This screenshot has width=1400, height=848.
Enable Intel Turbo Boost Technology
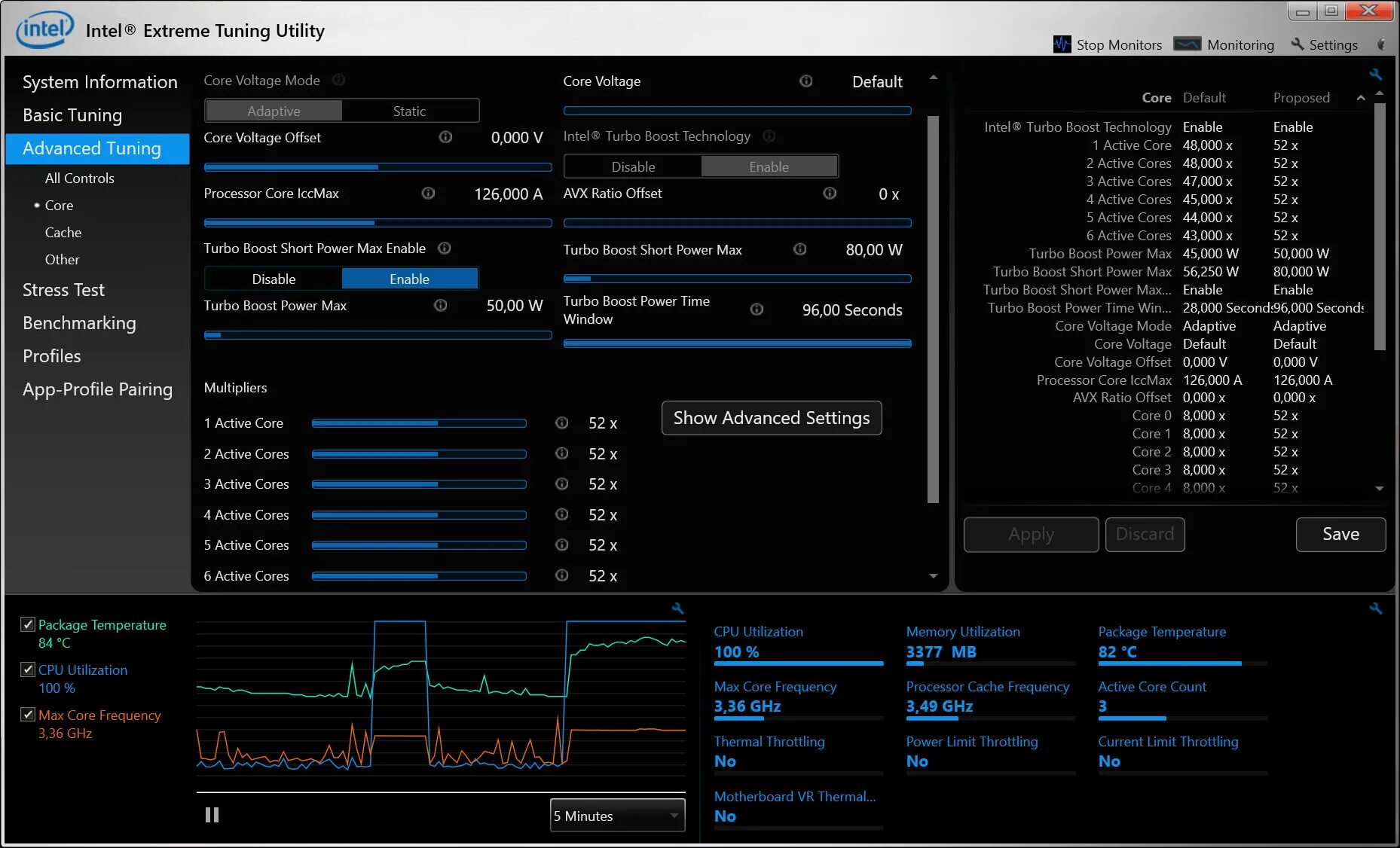click(x=769, y=166)
